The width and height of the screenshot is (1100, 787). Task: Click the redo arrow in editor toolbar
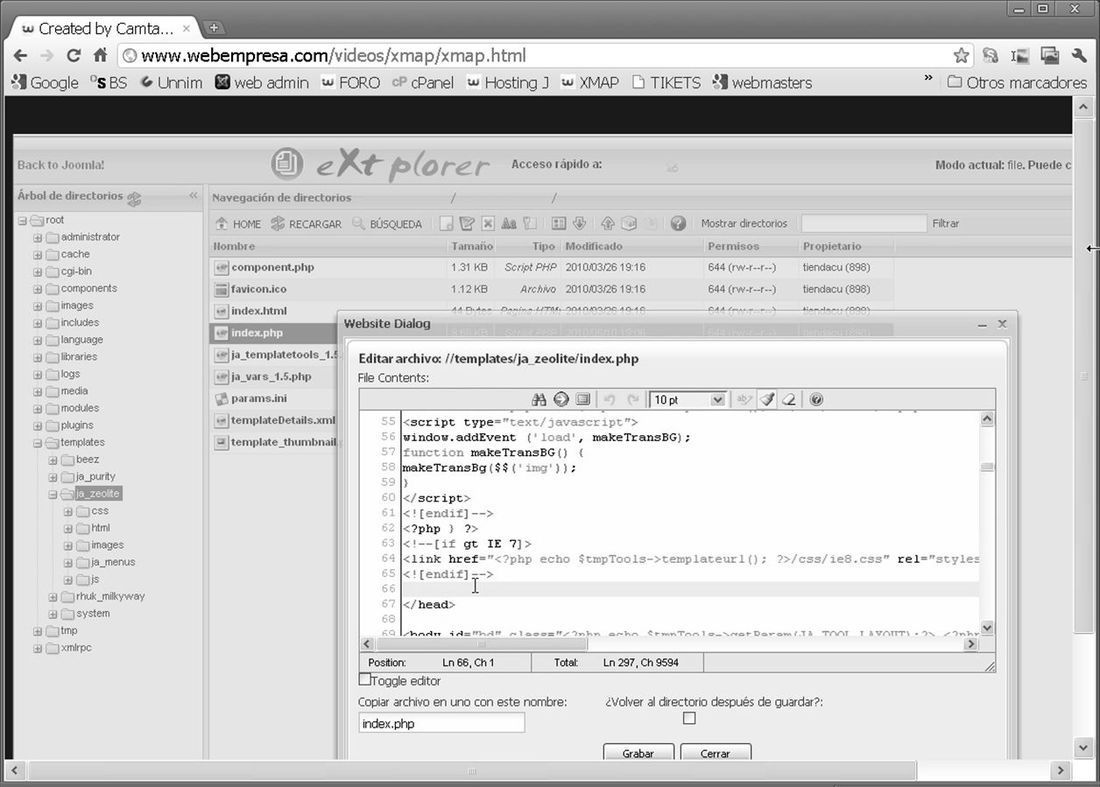click(633, 400)
